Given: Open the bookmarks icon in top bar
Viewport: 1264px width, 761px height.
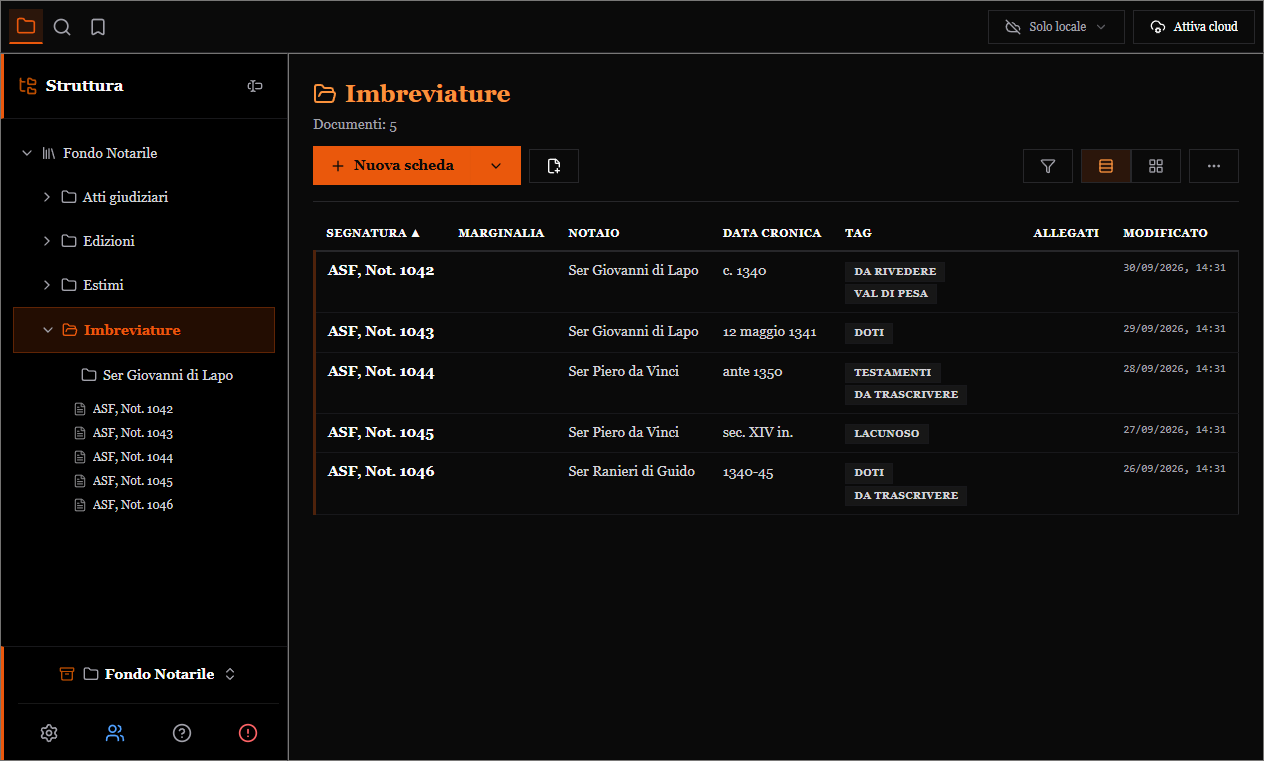Looking at the screenshot, I should (x=98, y=27).
